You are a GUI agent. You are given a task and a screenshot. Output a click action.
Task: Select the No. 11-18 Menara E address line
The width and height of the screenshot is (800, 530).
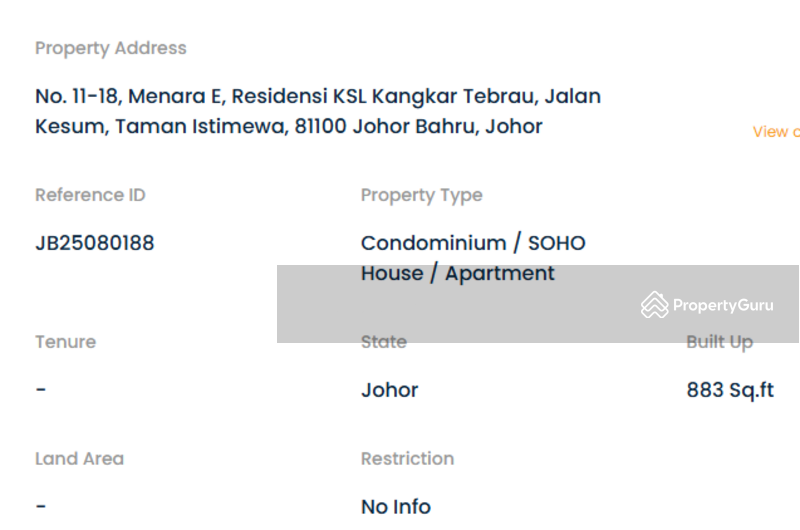[x=318, y=97]
